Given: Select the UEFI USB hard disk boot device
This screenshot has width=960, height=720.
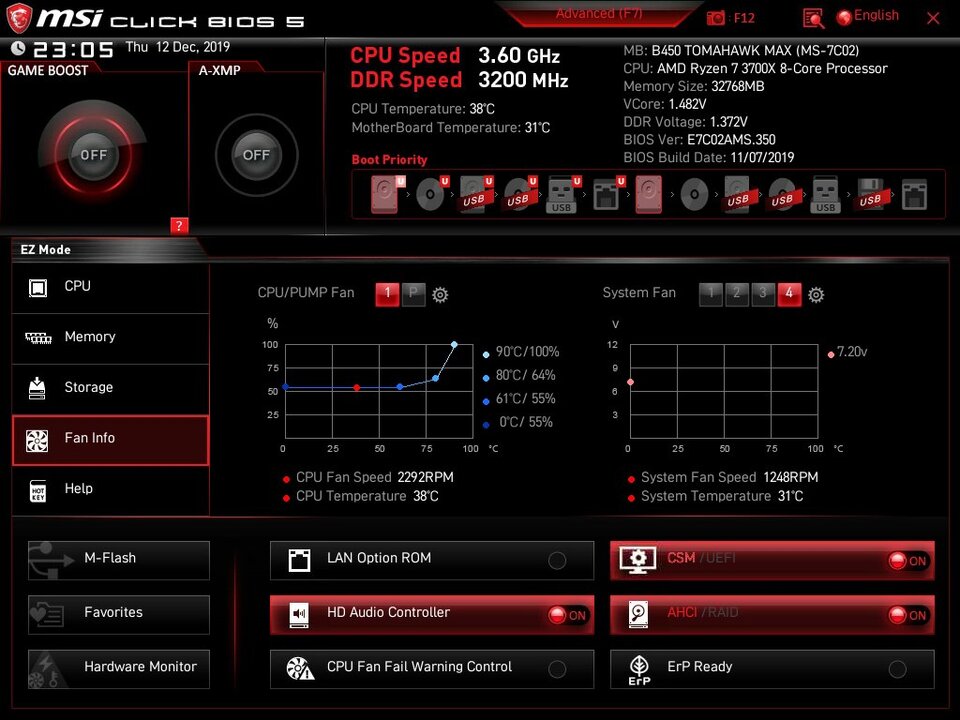Looking at the screenshot, I should click(476, 194).
